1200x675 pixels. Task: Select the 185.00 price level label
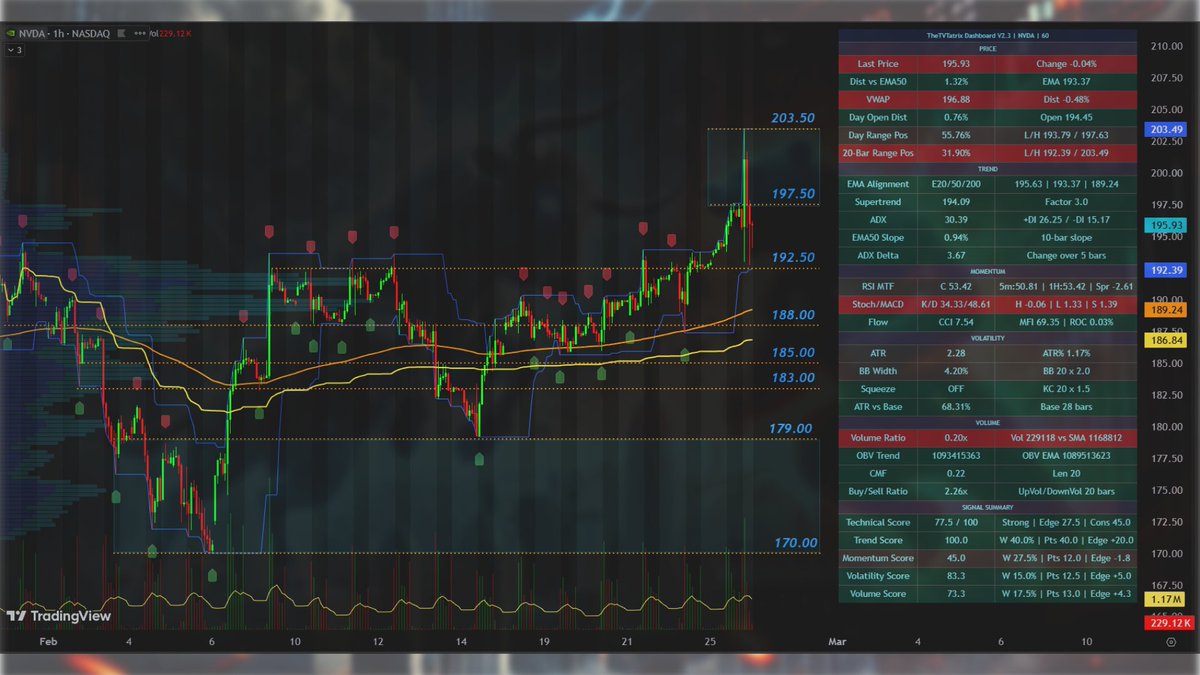click(793, 352)
